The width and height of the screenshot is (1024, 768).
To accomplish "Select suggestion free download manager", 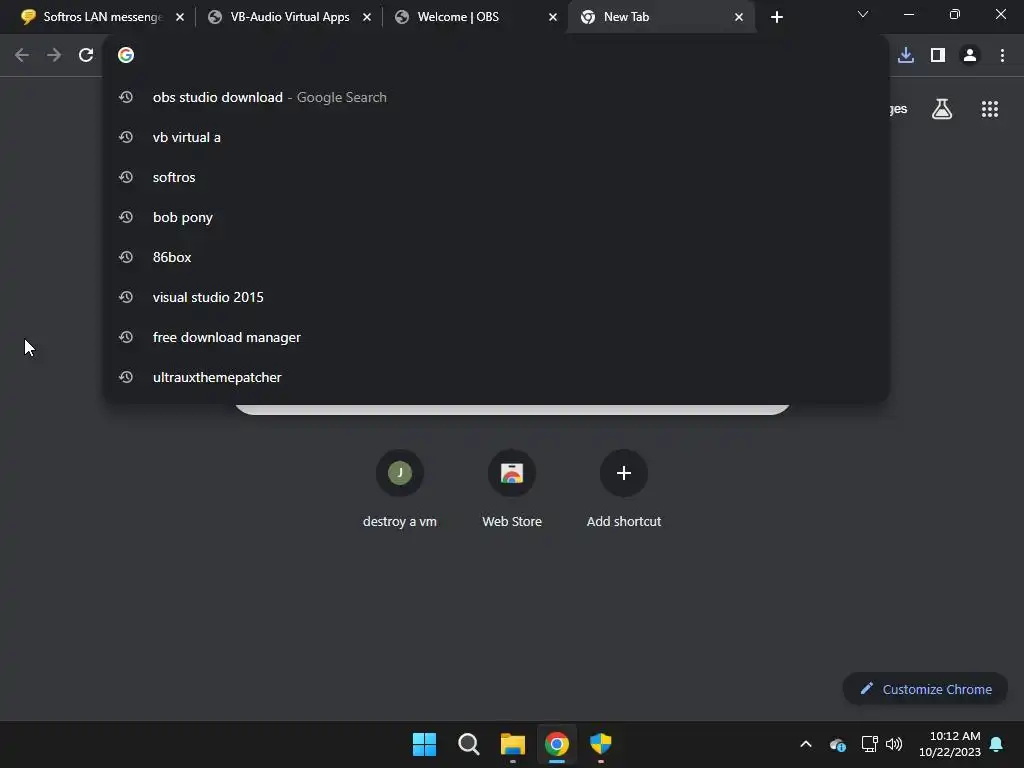I will click(x=496, y=337).
